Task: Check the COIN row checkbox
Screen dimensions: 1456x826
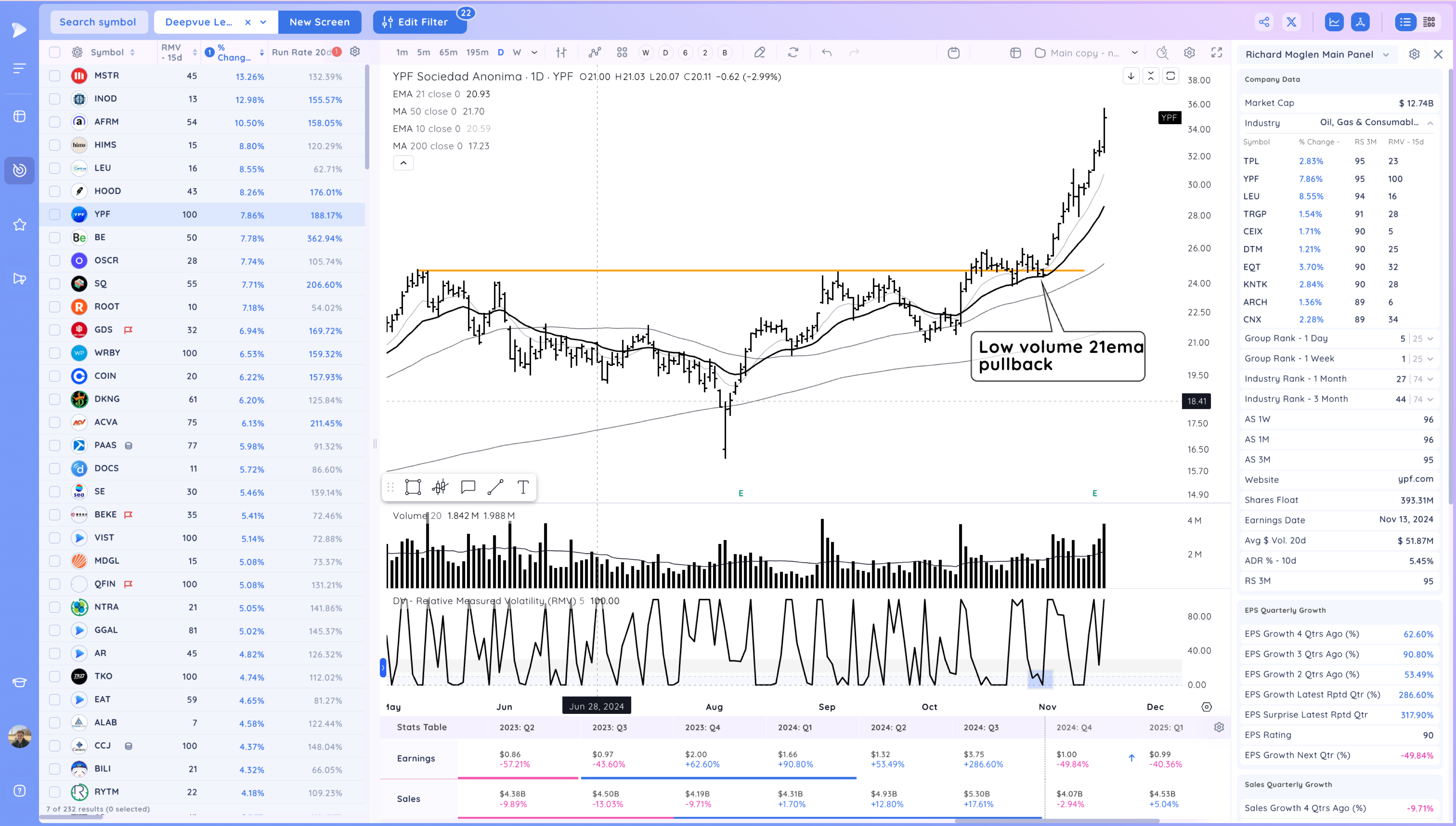Action: 55,376
